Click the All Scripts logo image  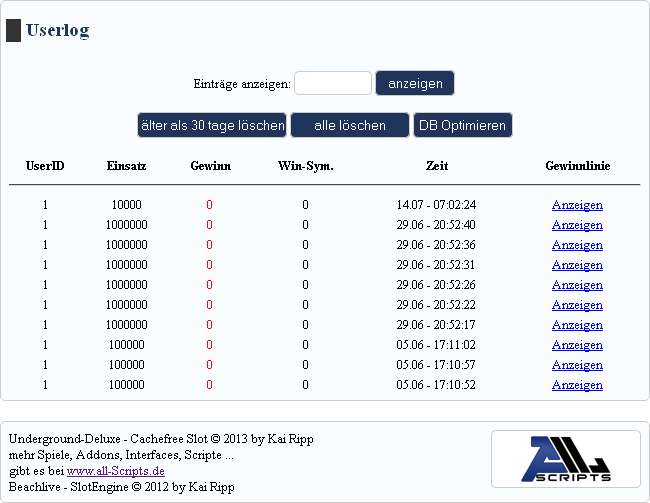click(566, 459)
